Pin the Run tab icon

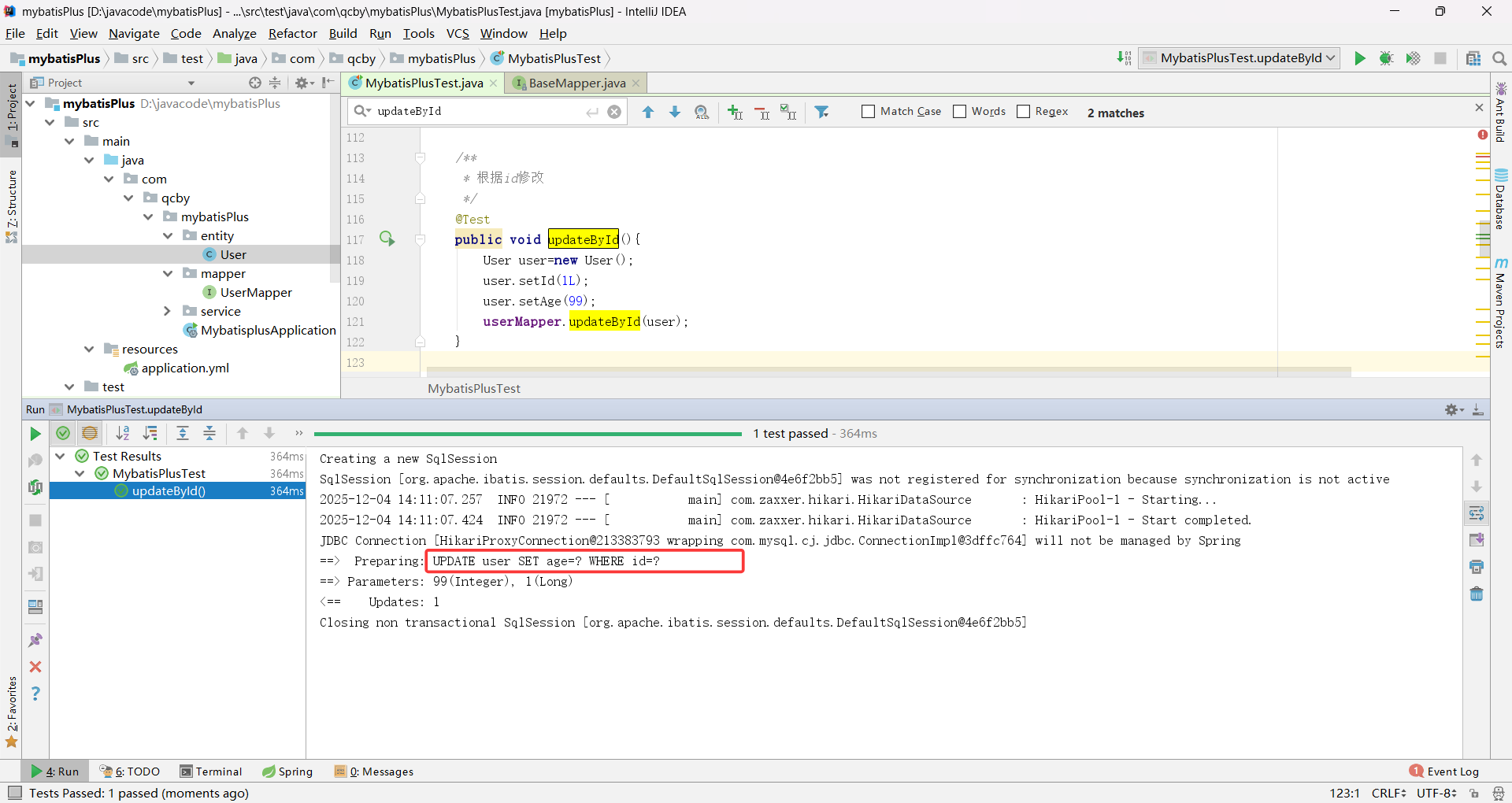pos(35,640)
